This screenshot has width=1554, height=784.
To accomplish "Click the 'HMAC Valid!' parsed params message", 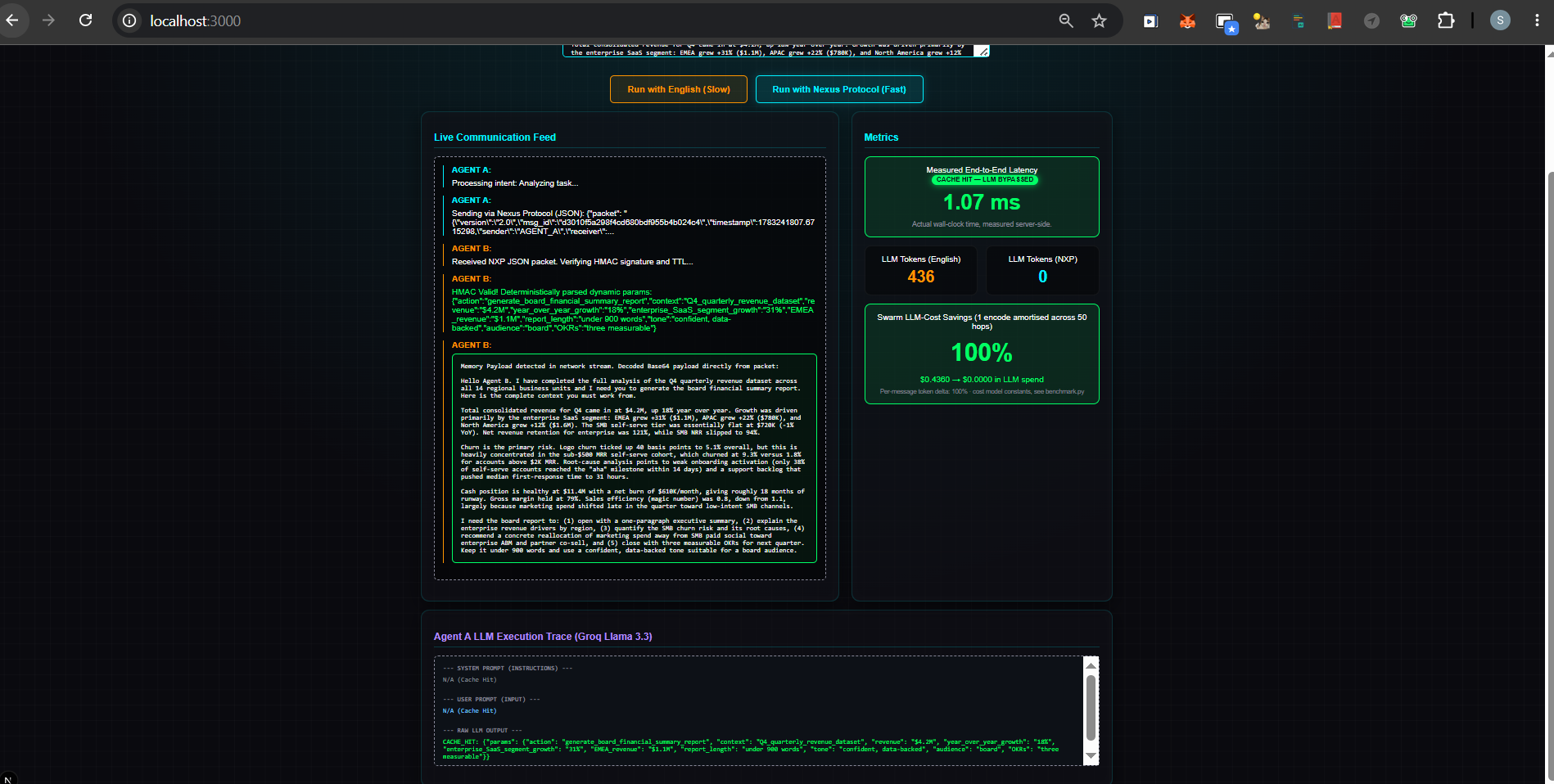I will 633,310.
